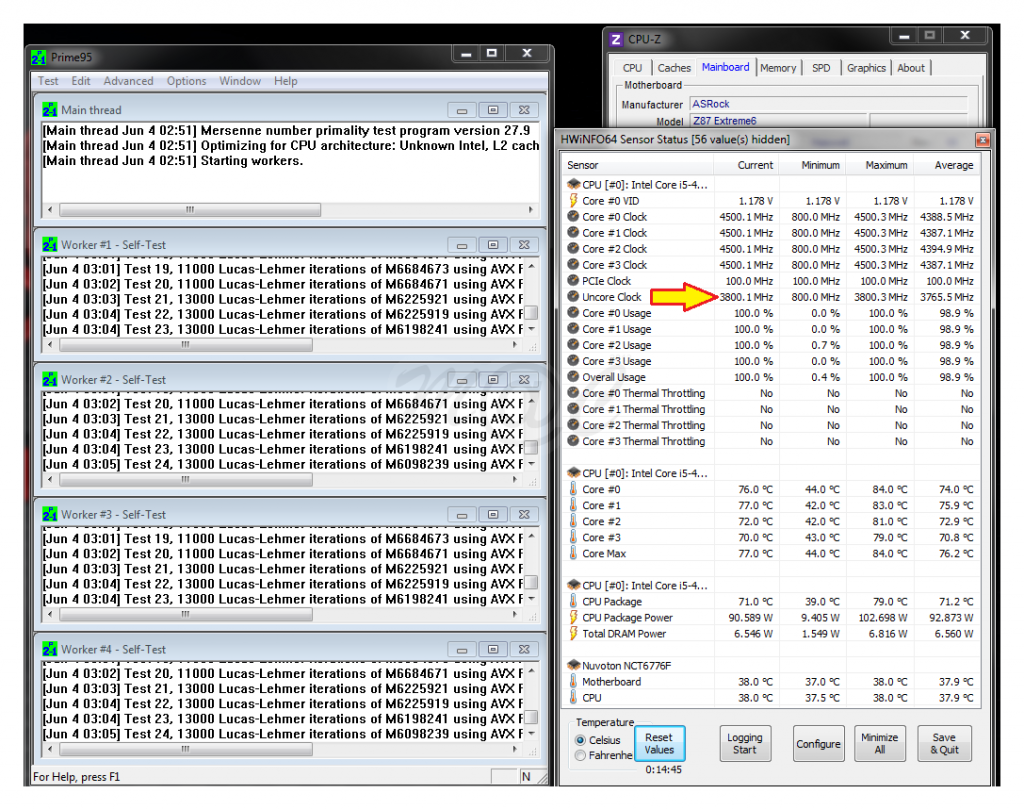Click the Save & Quit button
1024x809 pixels.
pos(943,744)
